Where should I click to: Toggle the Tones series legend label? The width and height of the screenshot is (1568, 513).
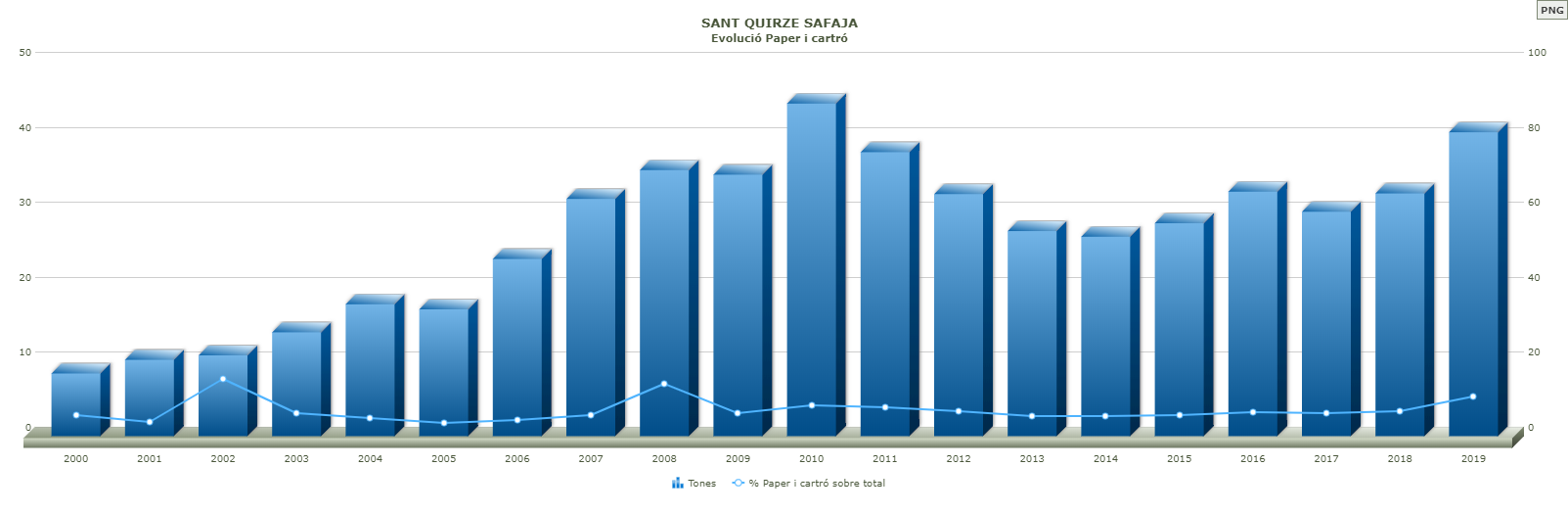point(701,484)
